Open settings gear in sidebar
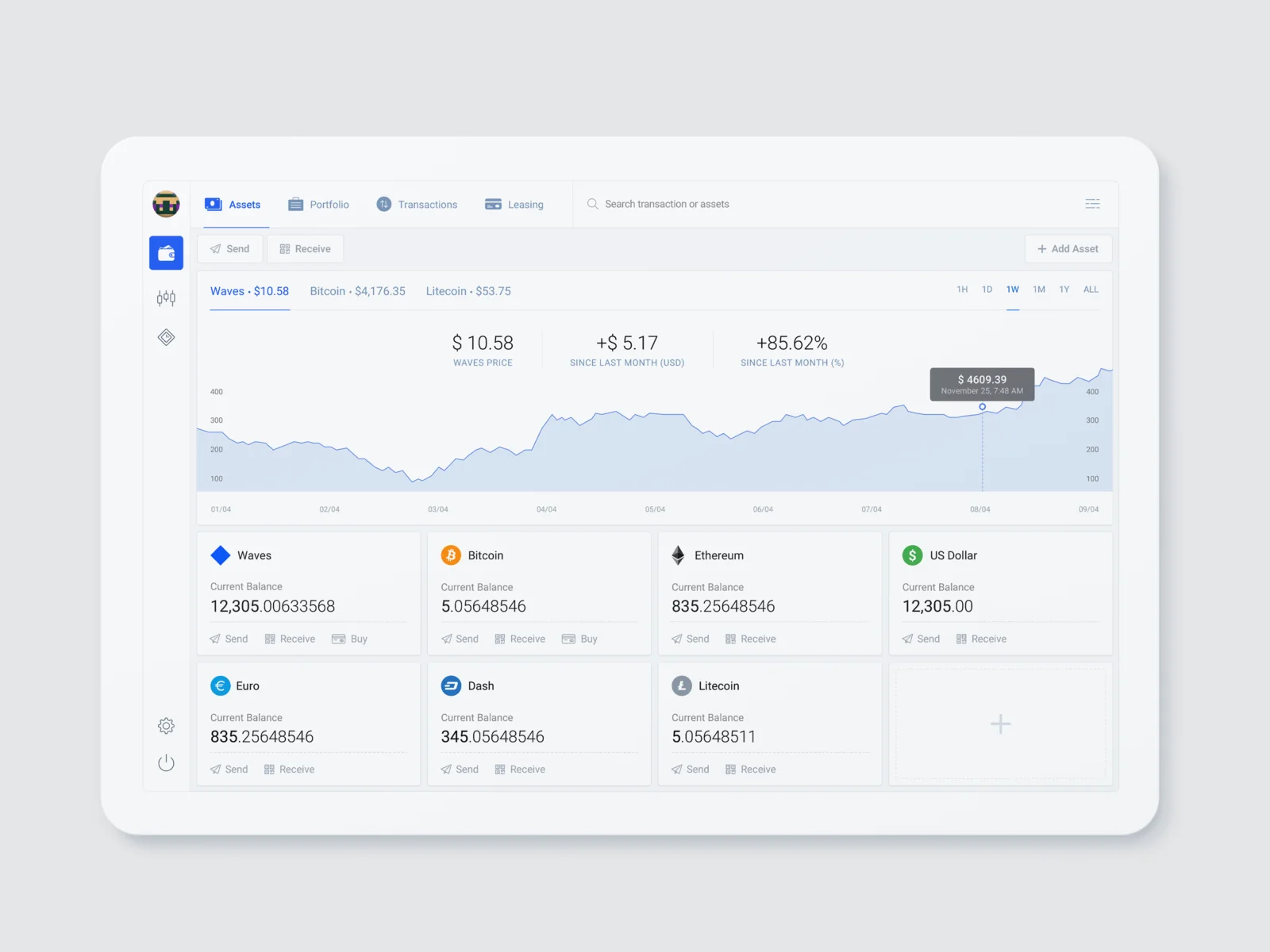 (x=166, y=726)
